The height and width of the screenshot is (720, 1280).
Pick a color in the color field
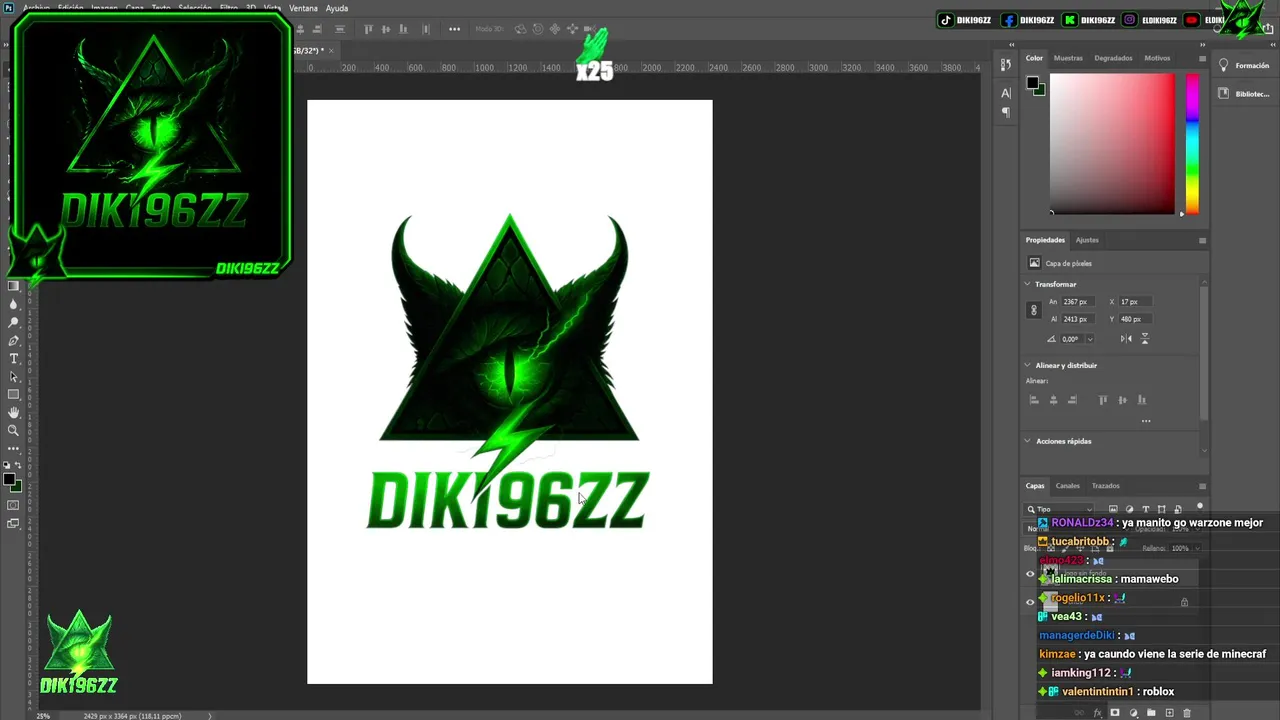click(x=1112, y=143)
